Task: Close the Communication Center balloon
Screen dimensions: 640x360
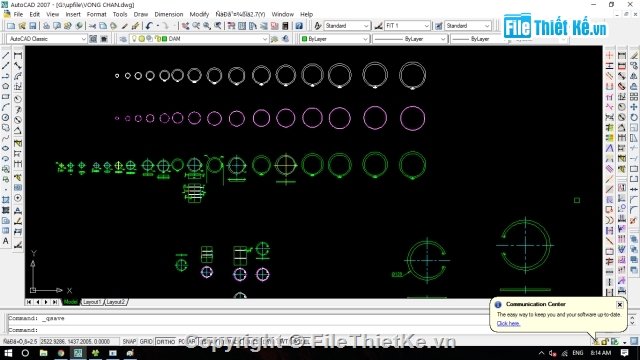Action: pyautogui.click(x=620, y=304)
